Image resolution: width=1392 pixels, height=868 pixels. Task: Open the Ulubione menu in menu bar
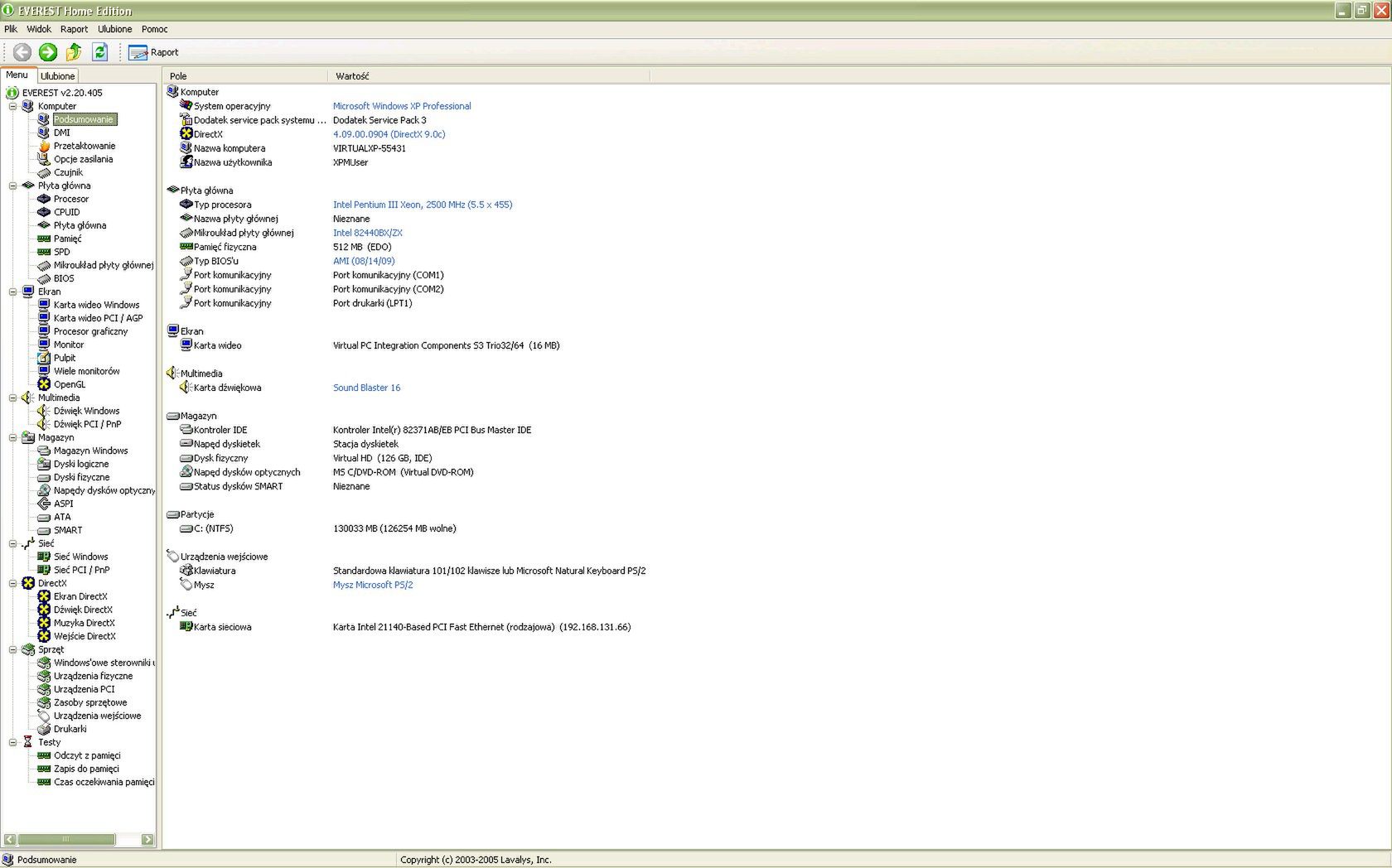click(115, 29)
